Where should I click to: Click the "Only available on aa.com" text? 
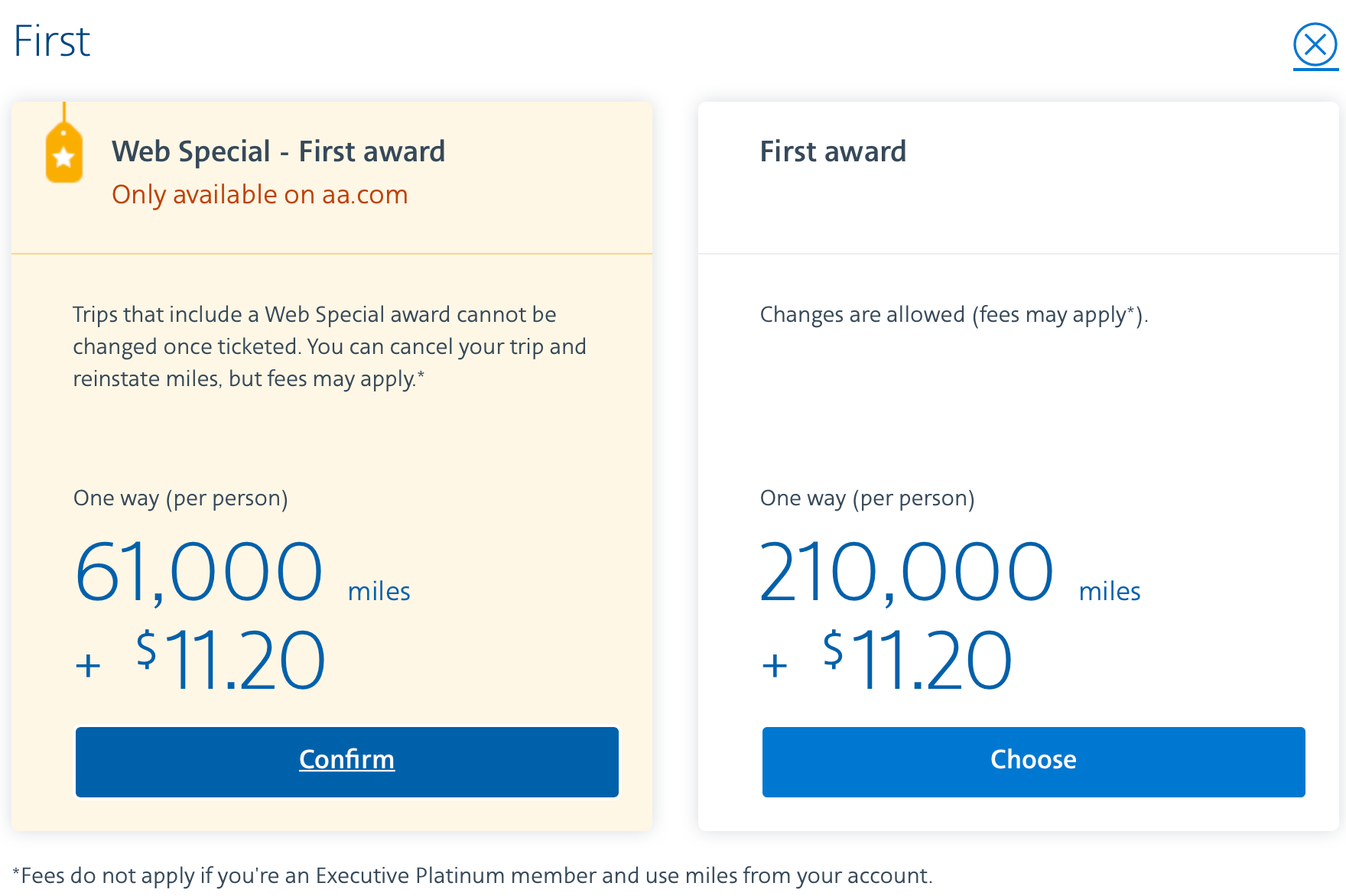click(259, 195)
